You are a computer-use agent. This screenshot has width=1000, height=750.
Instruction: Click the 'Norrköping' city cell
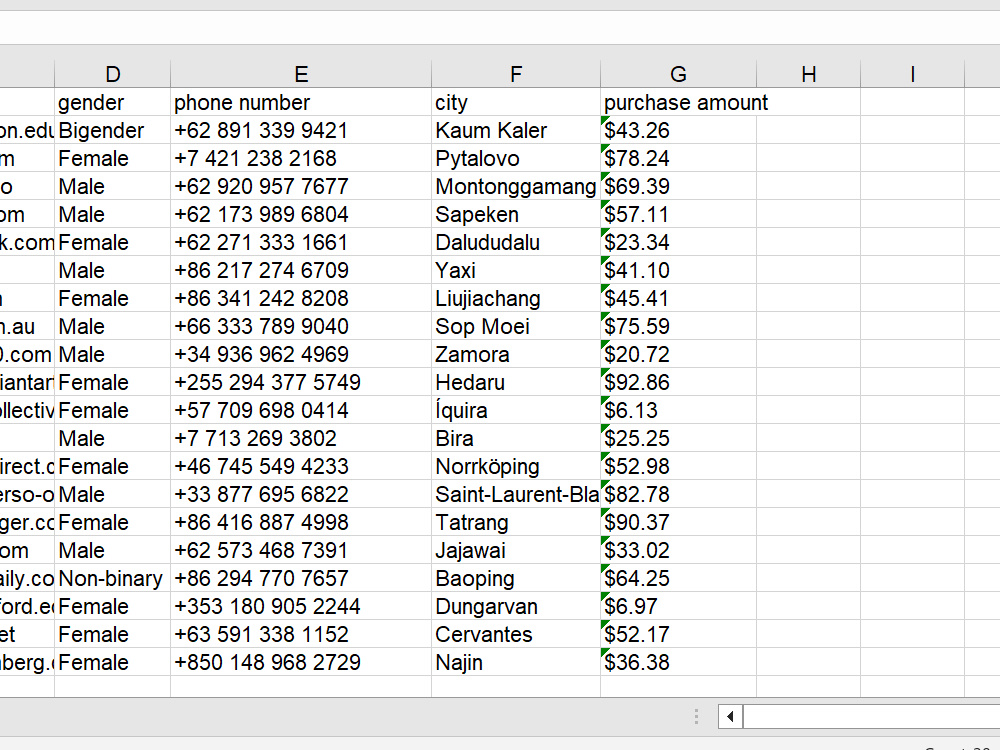(x=516, y=466)
